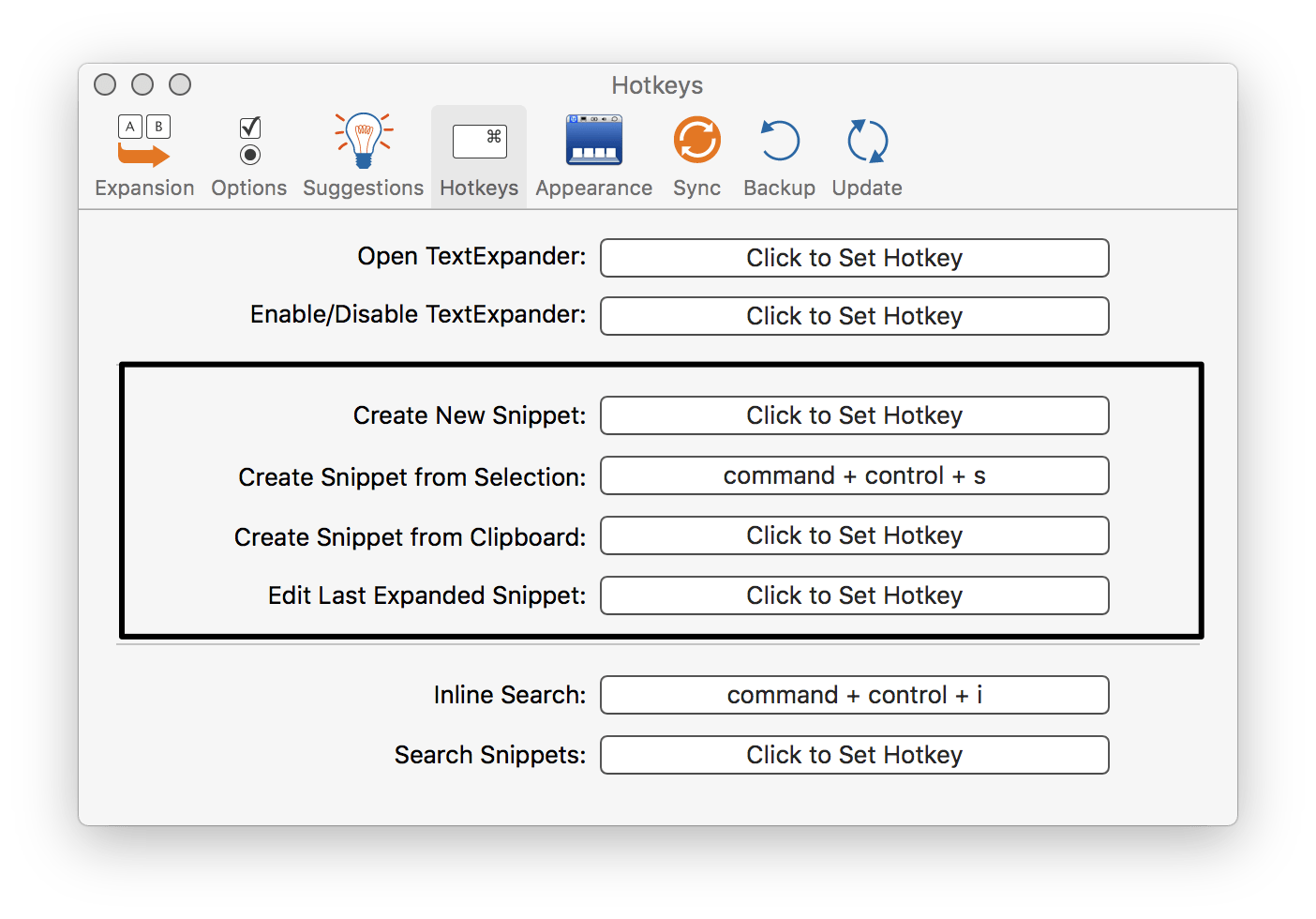1316x919 pixels.
Task: Set the Enable/Disable TextExpander hotkey
Action: [854, 316]
